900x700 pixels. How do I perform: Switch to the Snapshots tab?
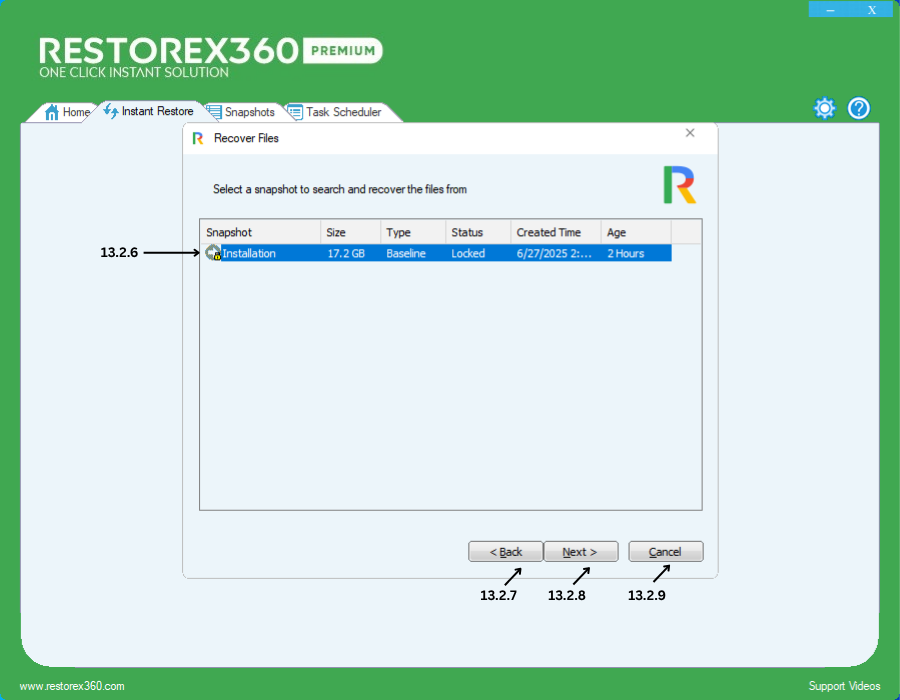(x=249, y=112)
